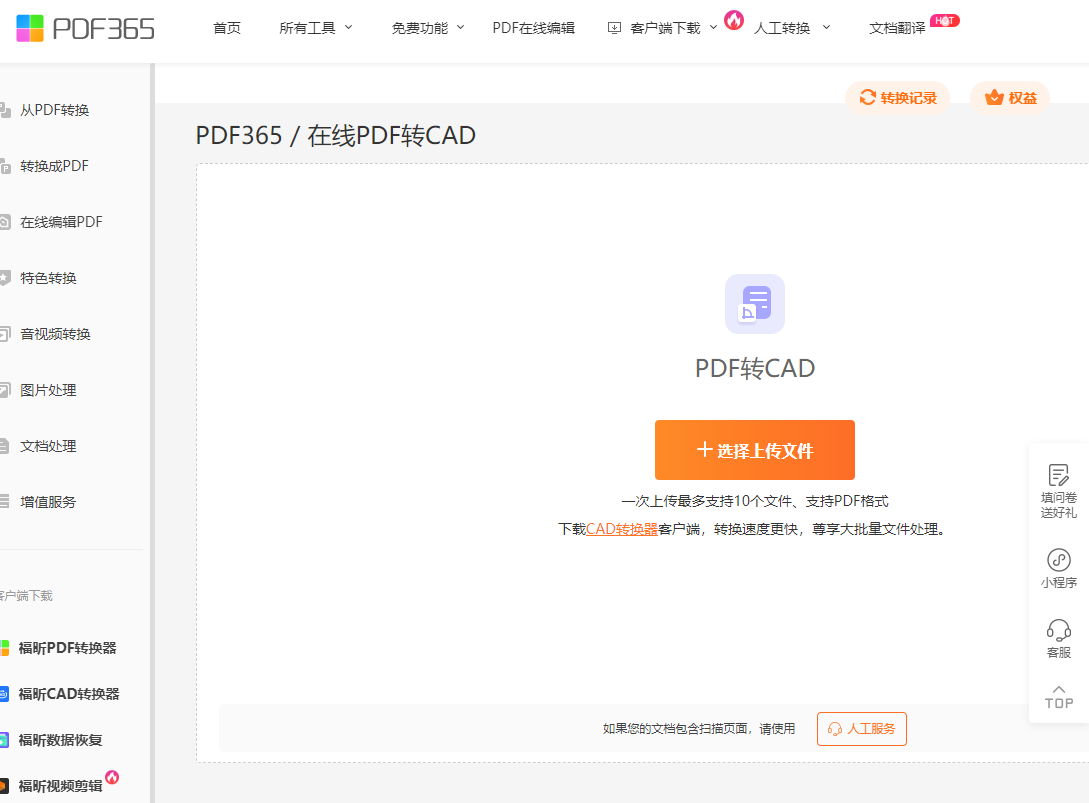Open PDF在线编辑 from top navigation

pyautogui.click(x=533, y=28)
